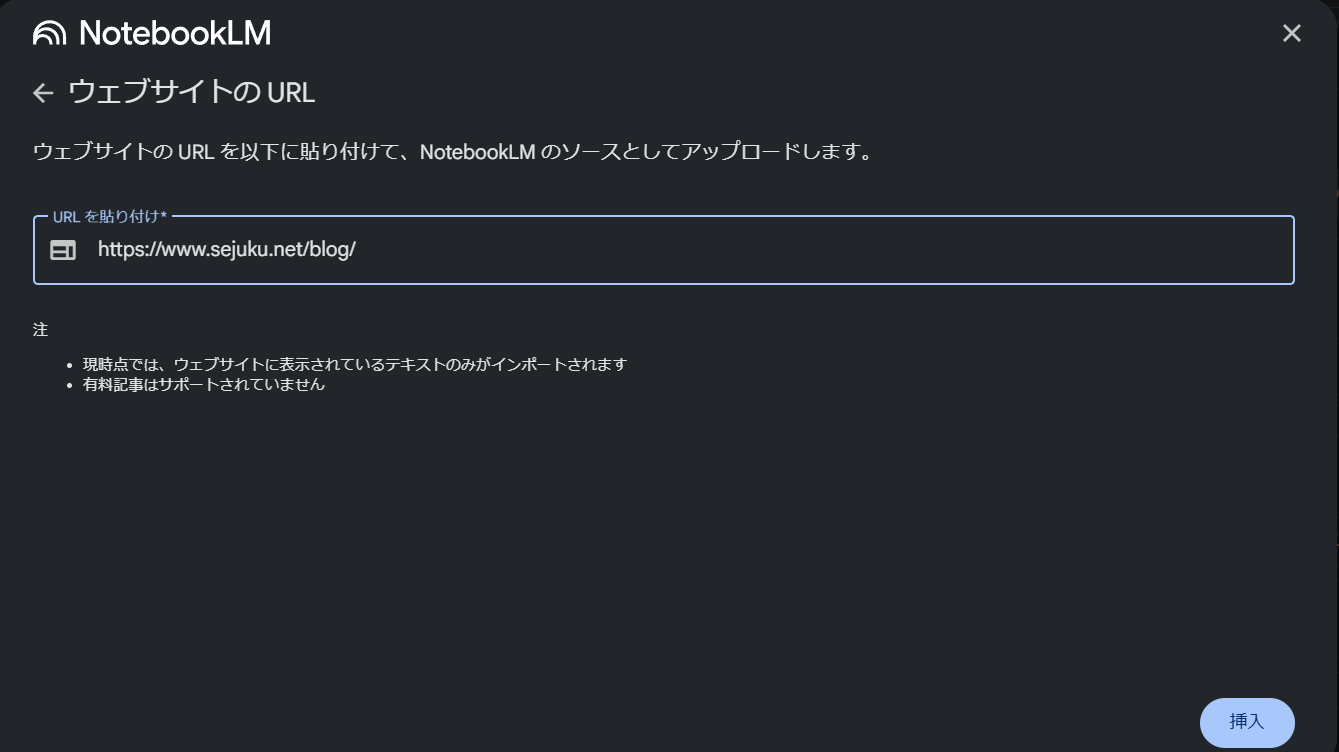This screenshot has width=1339, height=752.
Task: Click the ウェブサイトの URL header label
Action: [x=190, y=92]
